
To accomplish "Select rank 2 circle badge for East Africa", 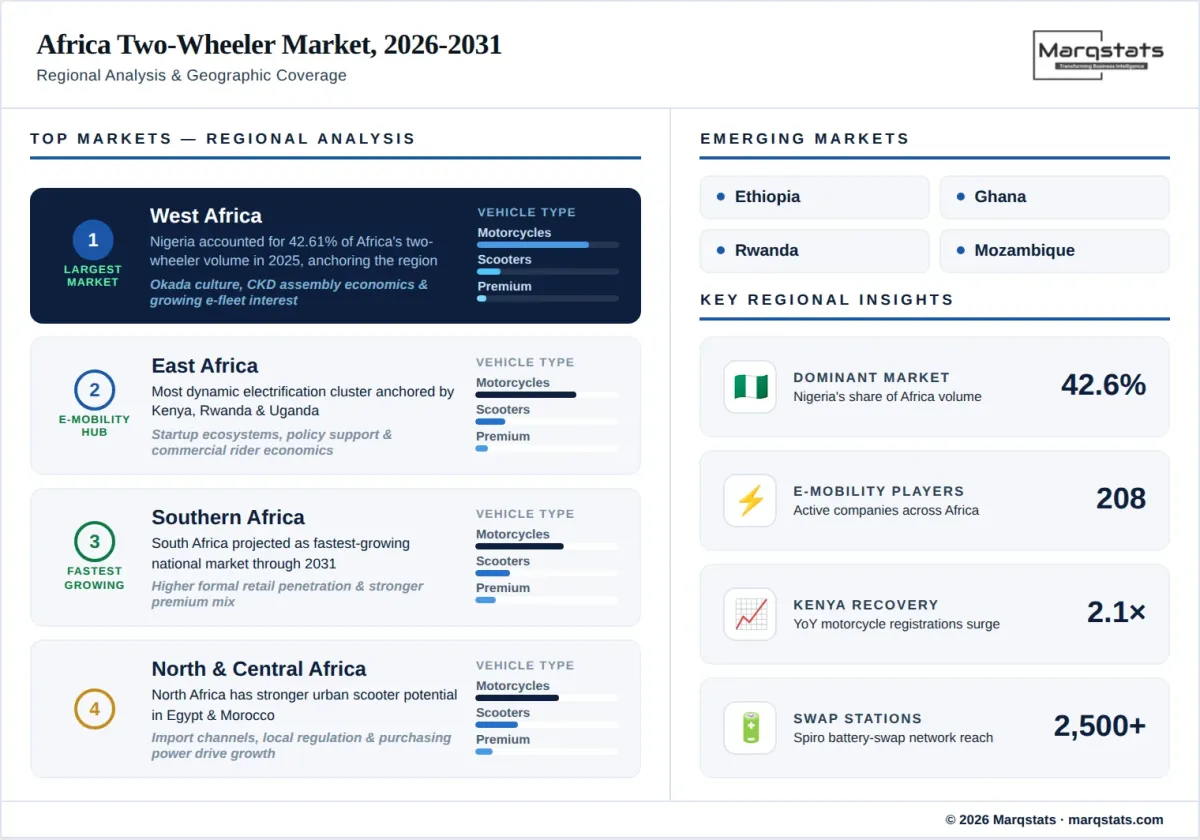I will (x=94, y=390).
